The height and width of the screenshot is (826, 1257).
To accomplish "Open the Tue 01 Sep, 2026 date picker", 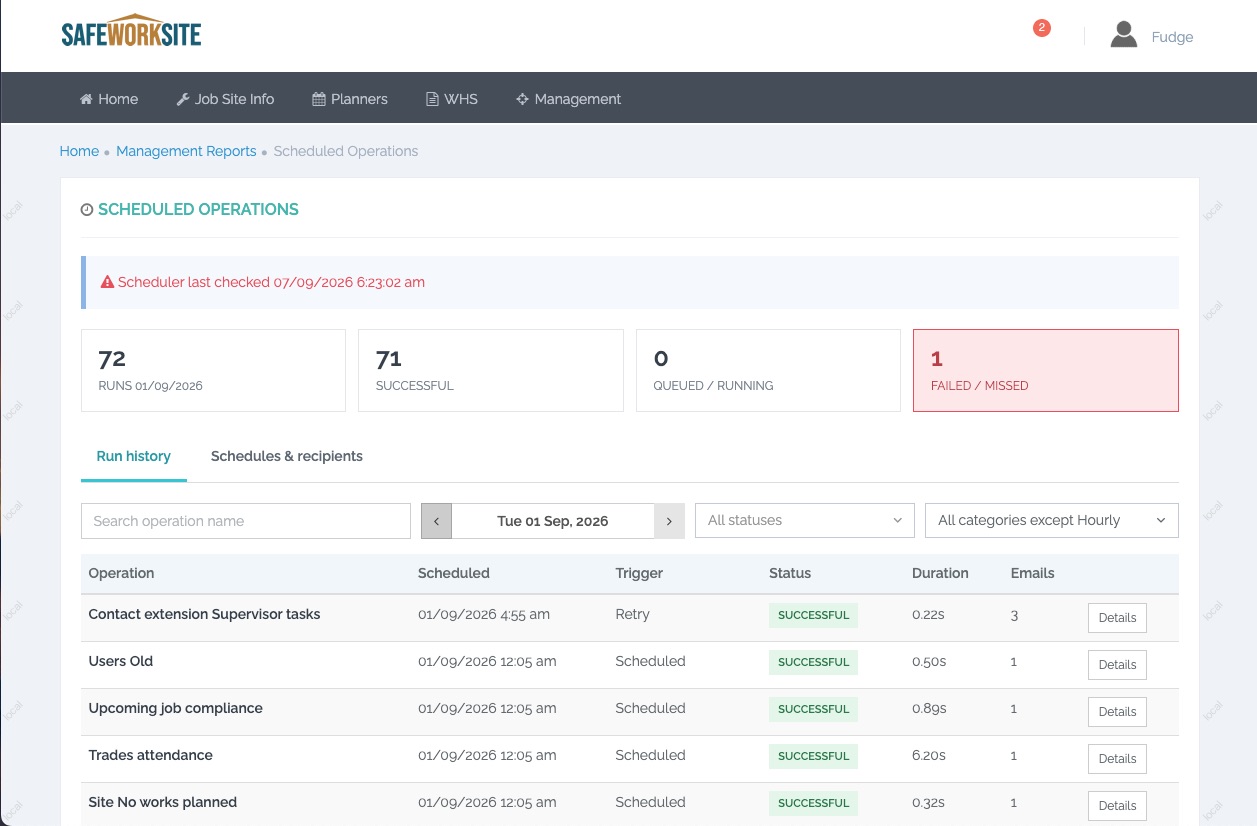I will [x=553, y=521].
